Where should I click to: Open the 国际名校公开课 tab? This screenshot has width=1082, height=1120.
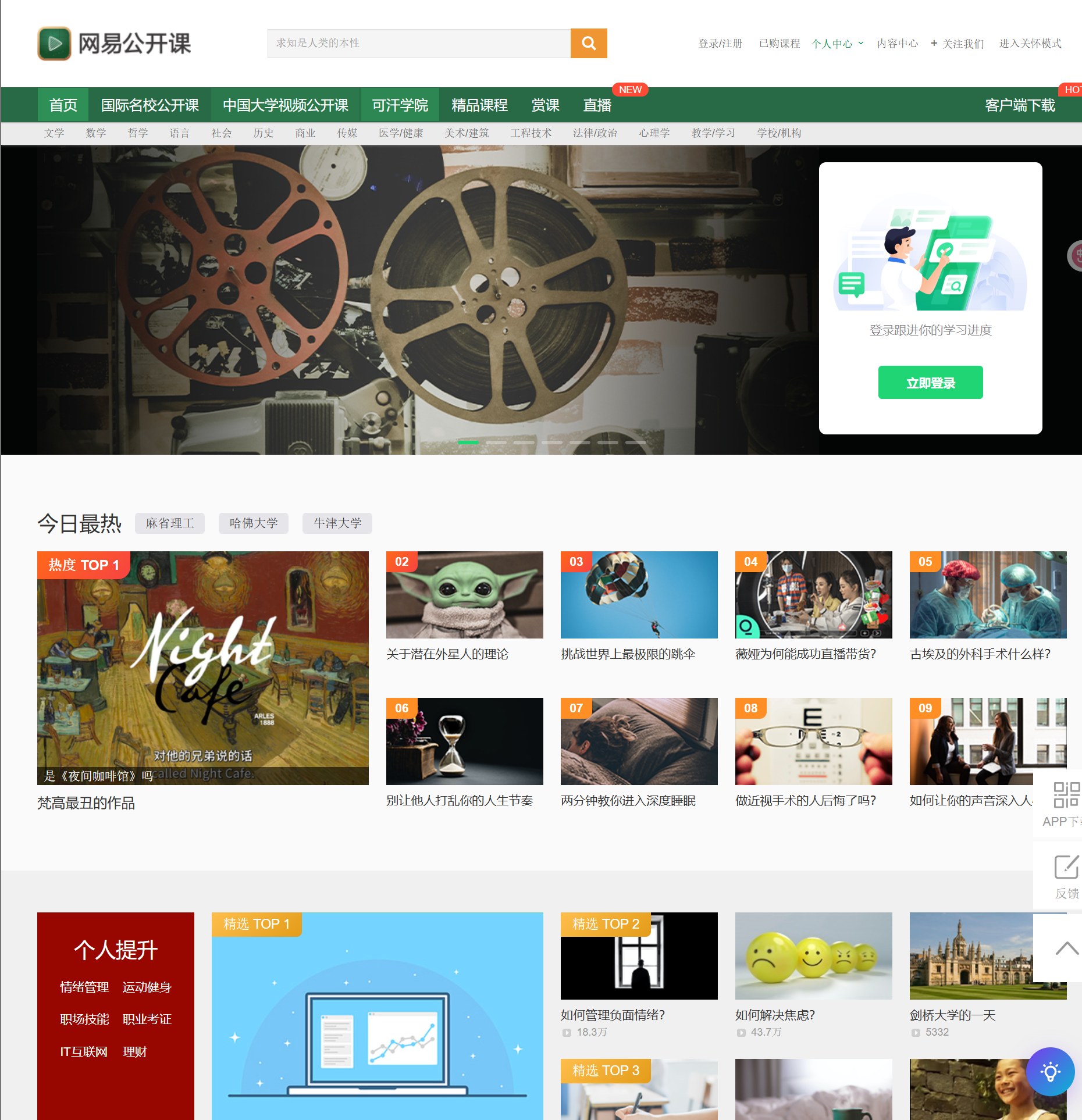pos(150,105)
